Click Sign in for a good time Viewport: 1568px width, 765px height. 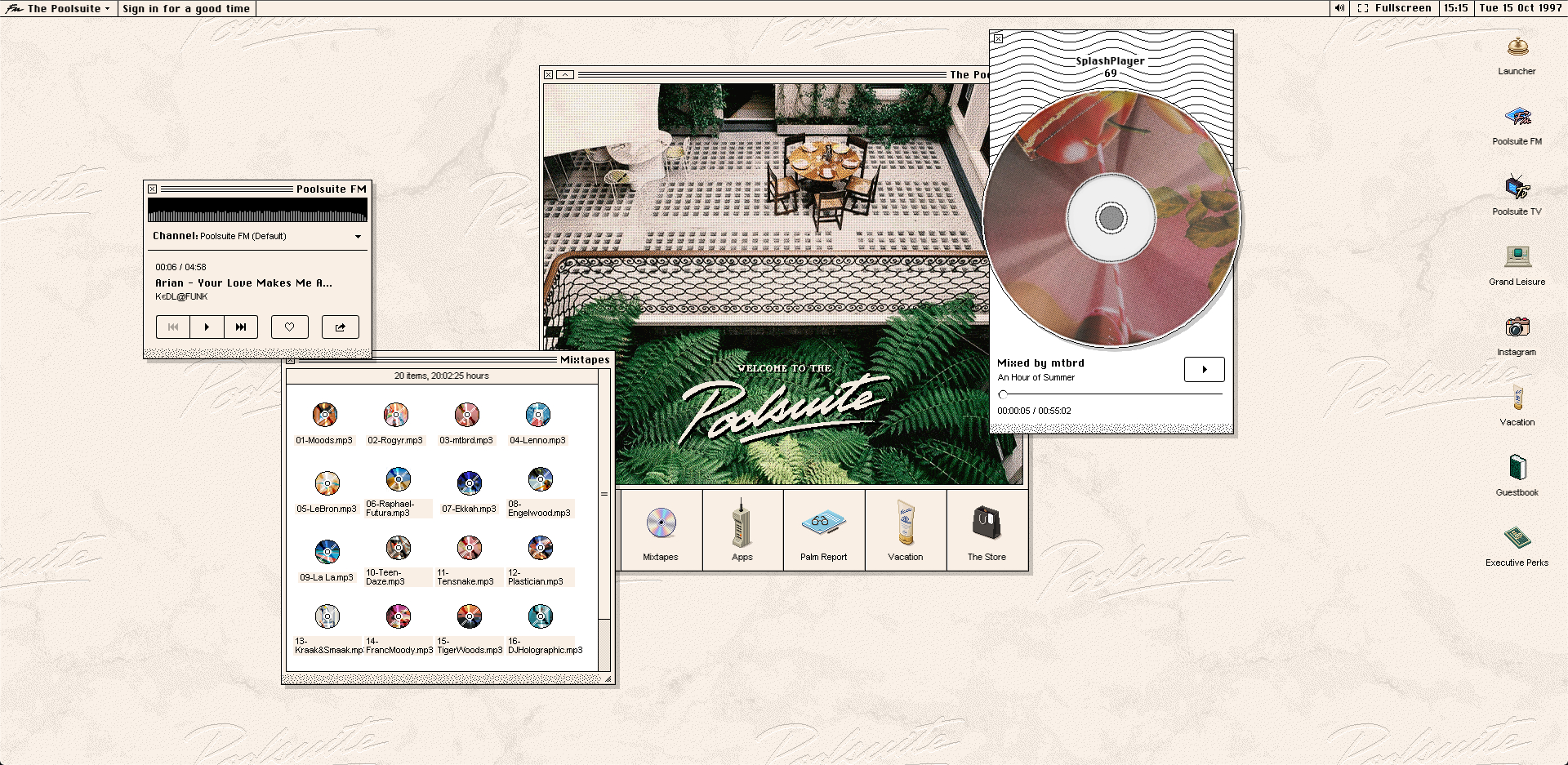186,8
